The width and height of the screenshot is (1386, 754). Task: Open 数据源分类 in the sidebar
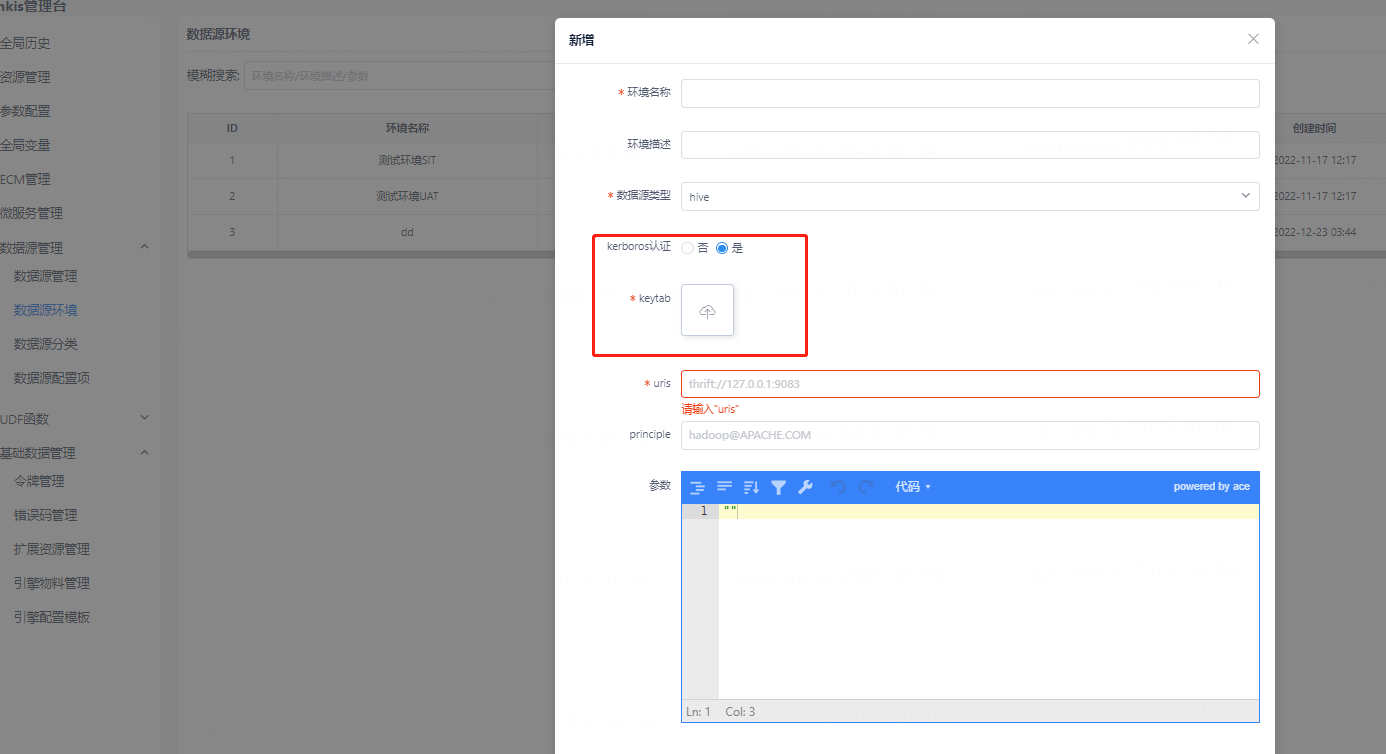tap(46, 344)
